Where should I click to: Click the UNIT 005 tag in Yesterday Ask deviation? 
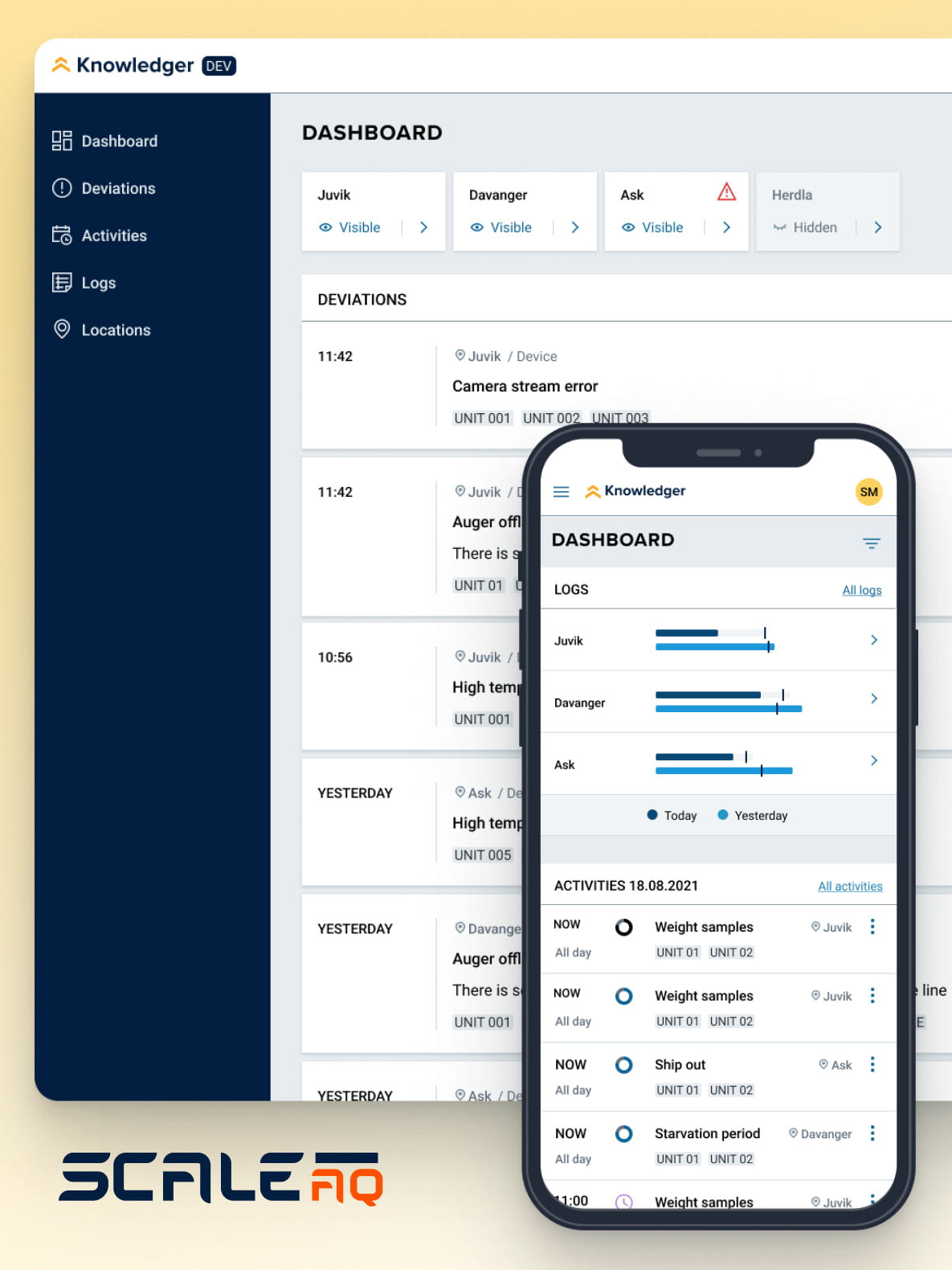[482, 855]
